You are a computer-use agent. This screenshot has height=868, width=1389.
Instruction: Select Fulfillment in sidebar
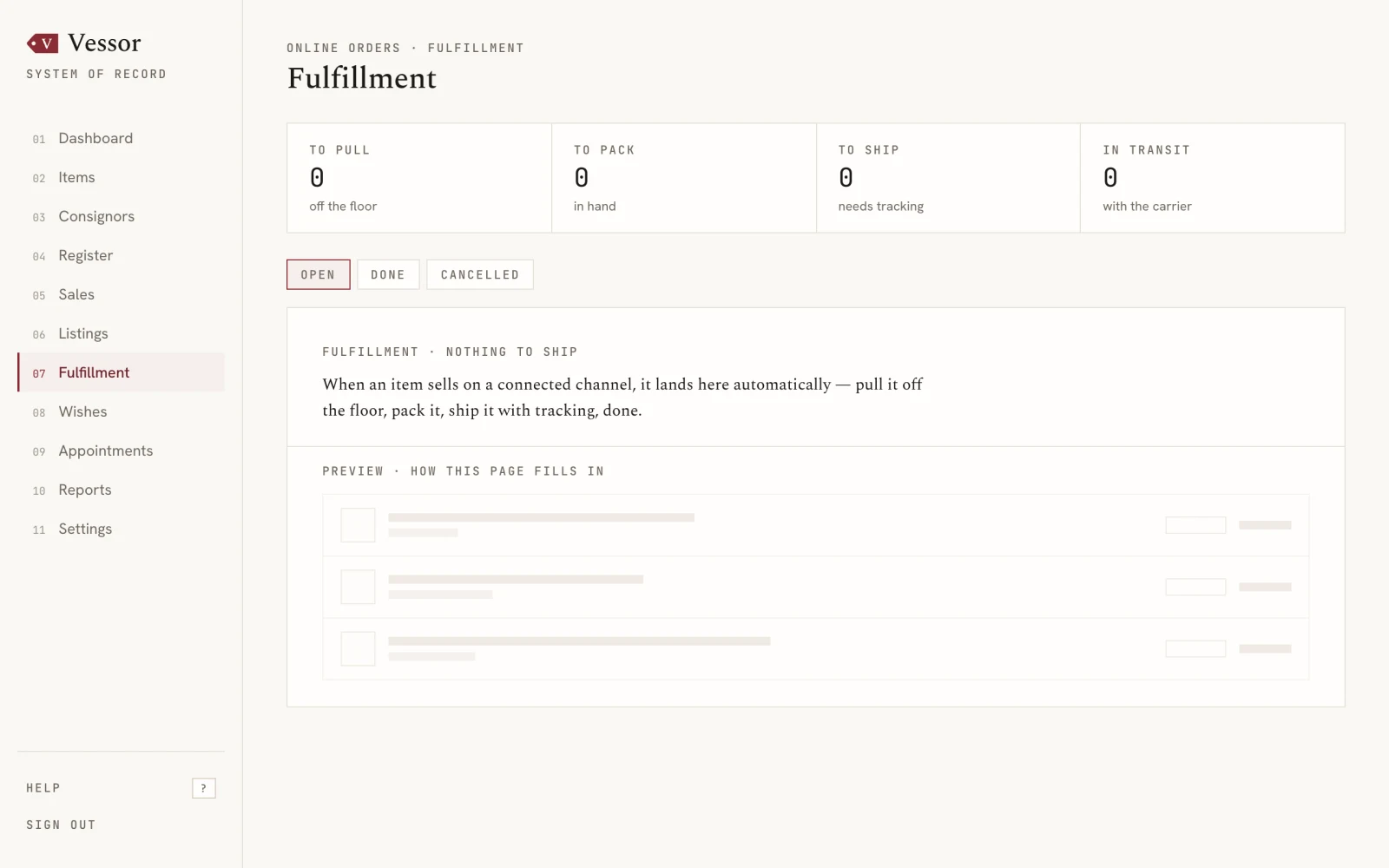point(121,372)
